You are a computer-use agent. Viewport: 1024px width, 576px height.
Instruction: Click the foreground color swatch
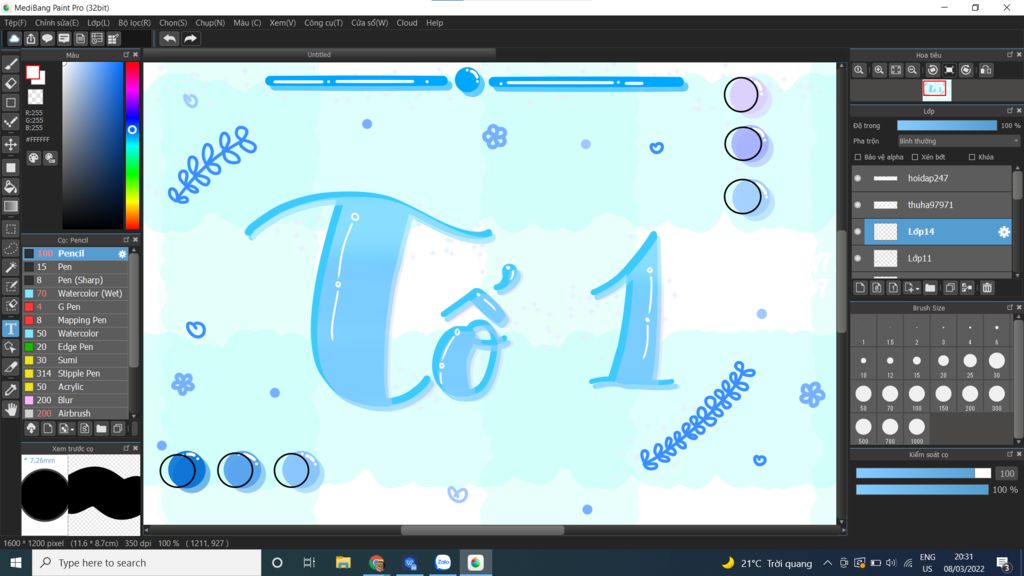click(32, 72)
